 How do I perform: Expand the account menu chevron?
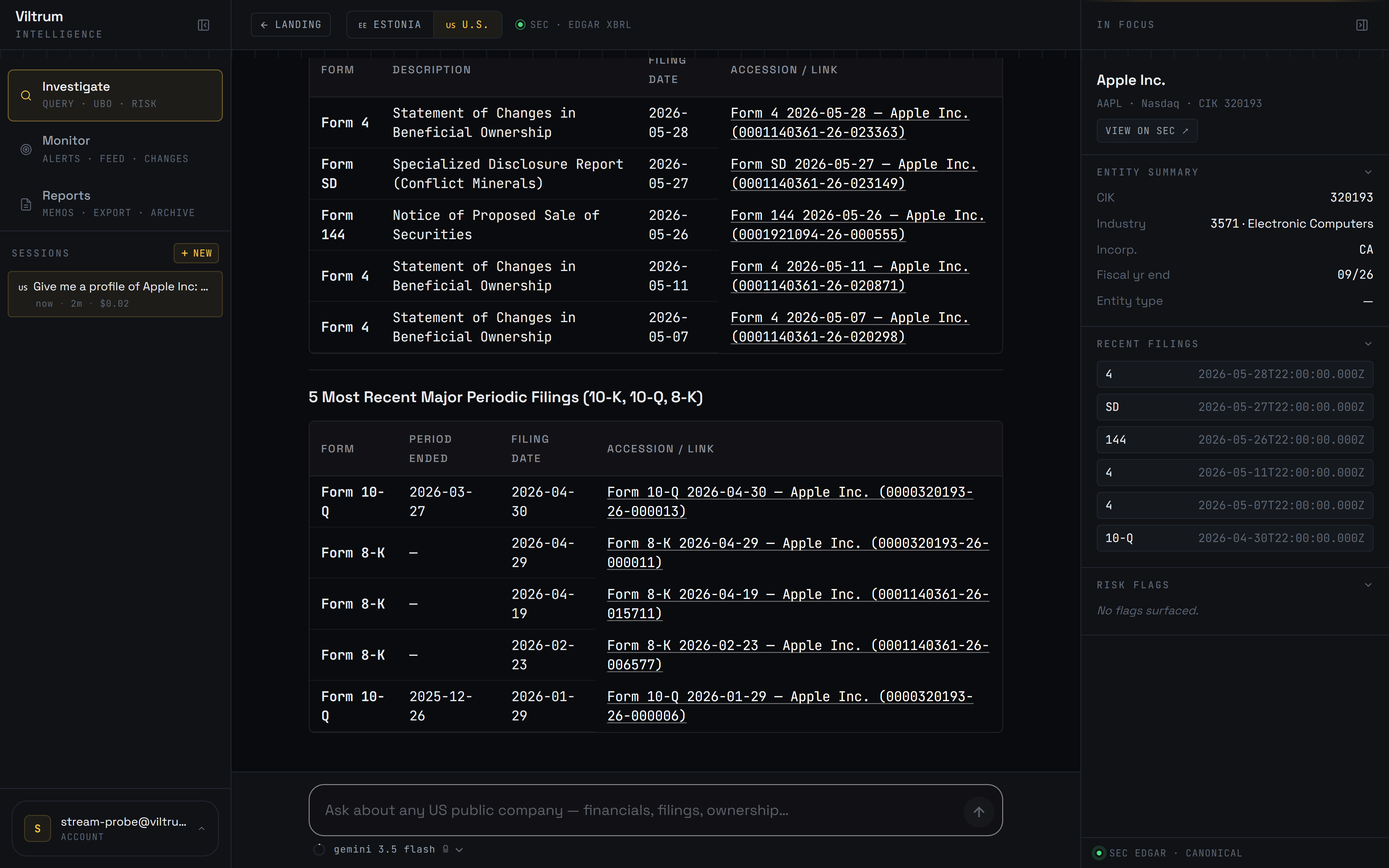202,828
